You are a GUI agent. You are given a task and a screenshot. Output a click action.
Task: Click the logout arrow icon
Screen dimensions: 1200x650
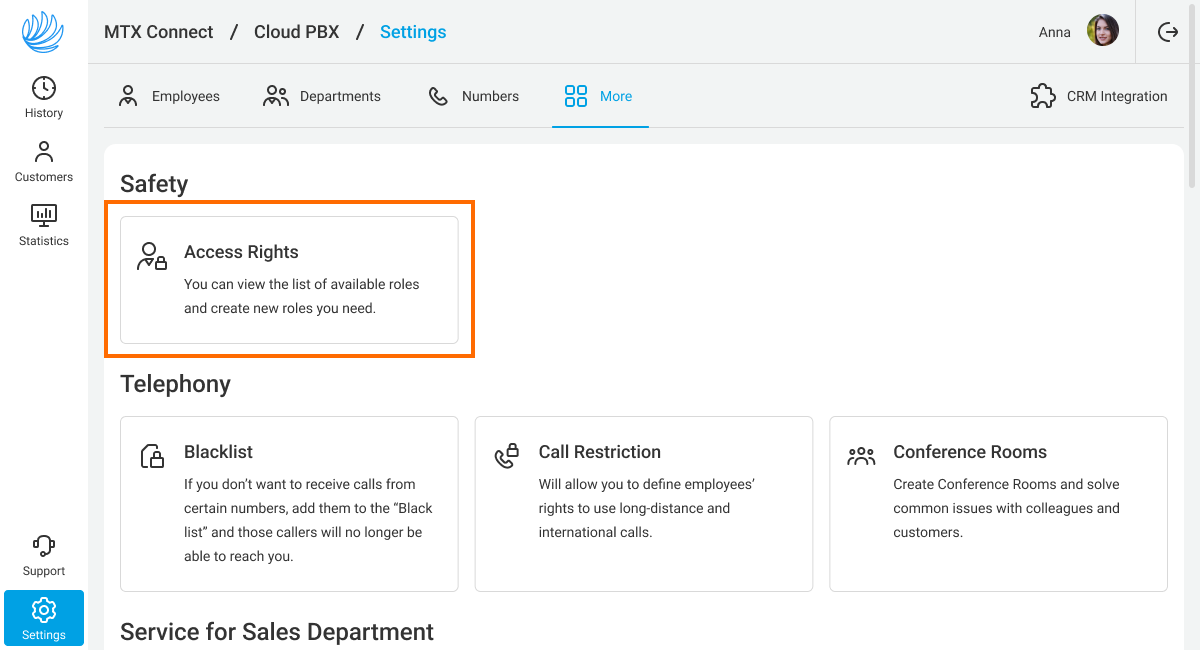click(1167, 32)
